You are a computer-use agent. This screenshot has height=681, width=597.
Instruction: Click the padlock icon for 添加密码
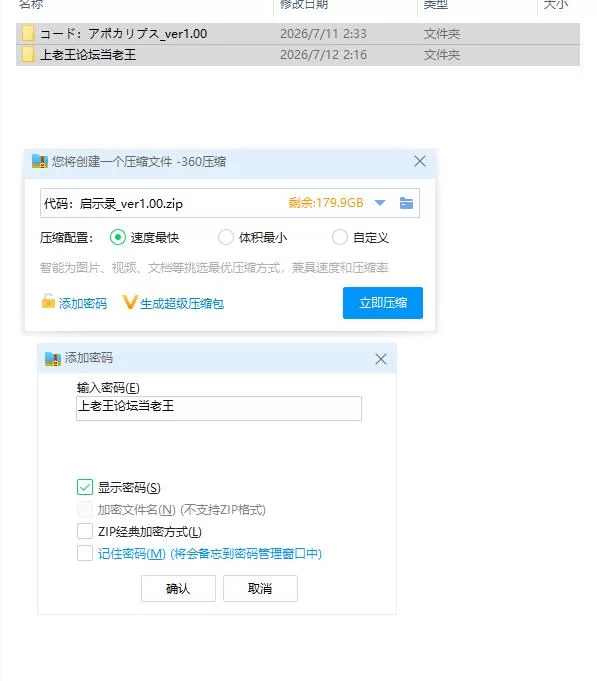[x=48, y=301]
